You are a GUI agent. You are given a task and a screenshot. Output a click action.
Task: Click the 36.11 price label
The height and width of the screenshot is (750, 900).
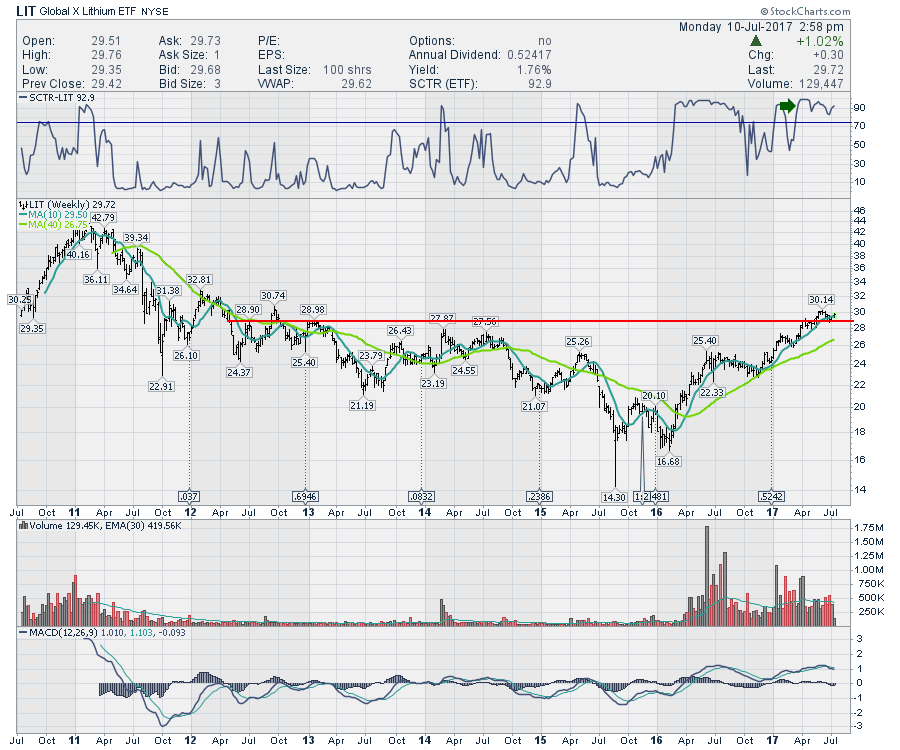[x=96, y=279]
